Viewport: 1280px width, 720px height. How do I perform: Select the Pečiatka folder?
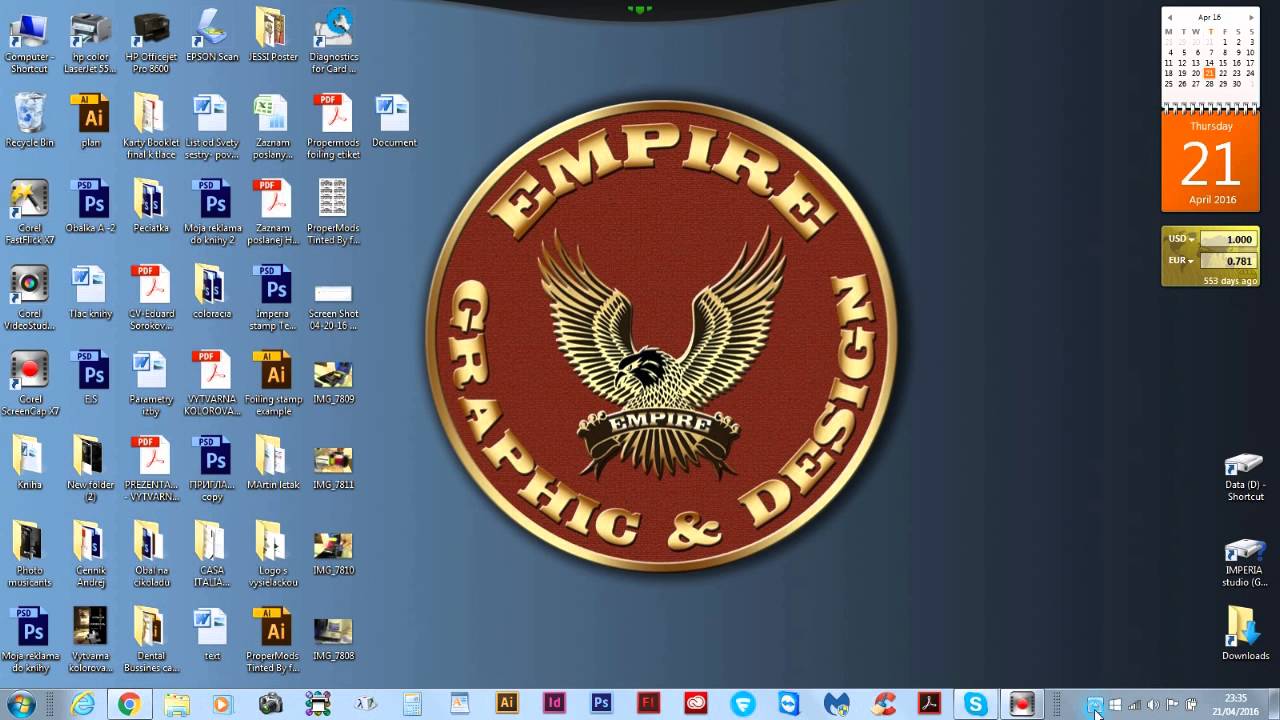[x=150, y=206]
